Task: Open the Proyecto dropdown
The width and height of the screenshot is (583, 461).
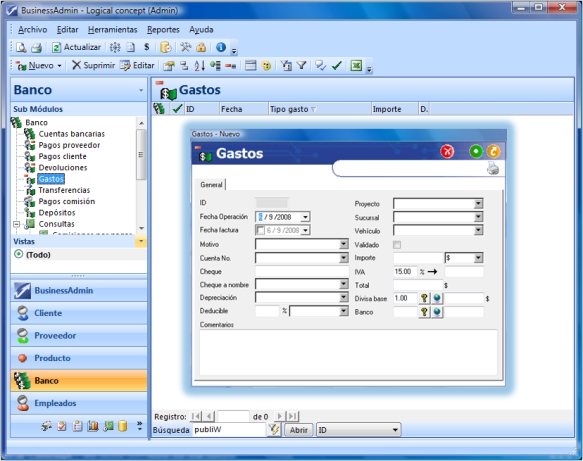Action: 479,203
